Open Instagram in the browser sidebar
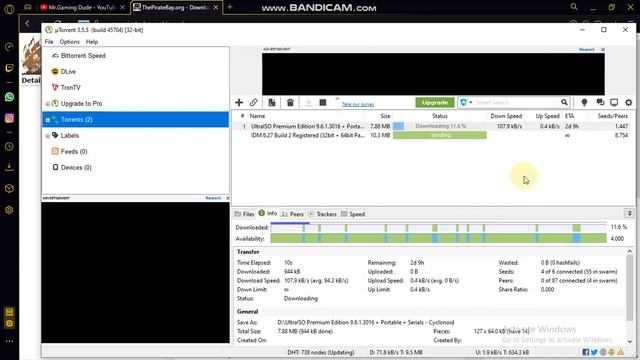Viewport: 640px width, 360px height. click(x=9, y=118)
